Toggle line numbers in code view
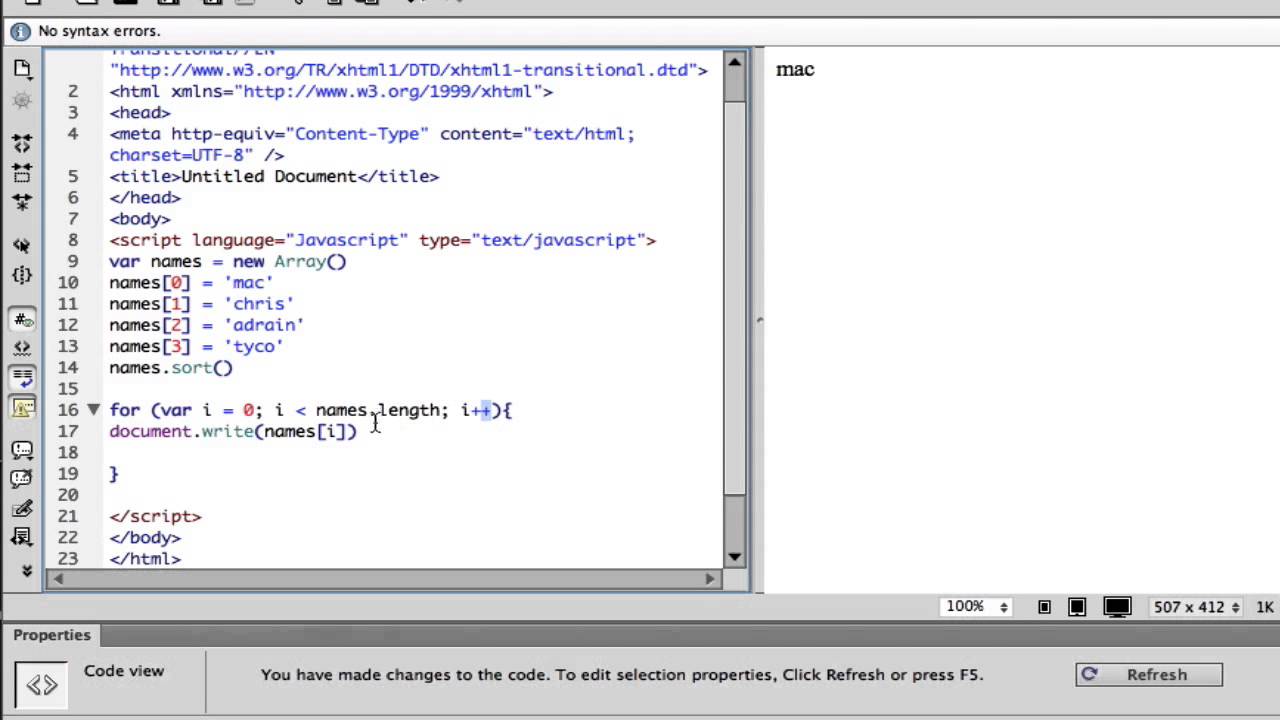Screen dimensions: 1280x720 pos(22,320)
